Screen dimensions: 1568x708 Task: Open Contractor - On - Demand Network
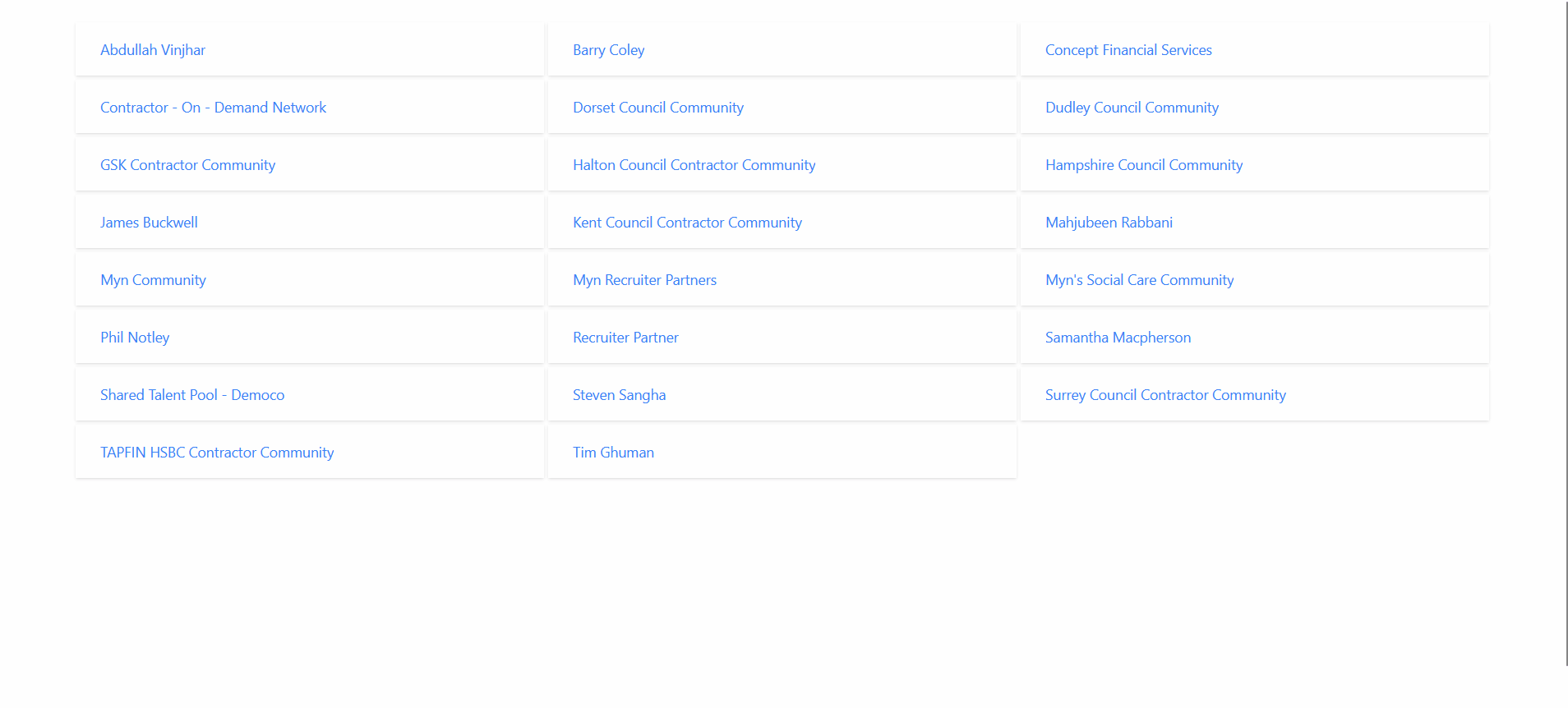click(213, 108)
